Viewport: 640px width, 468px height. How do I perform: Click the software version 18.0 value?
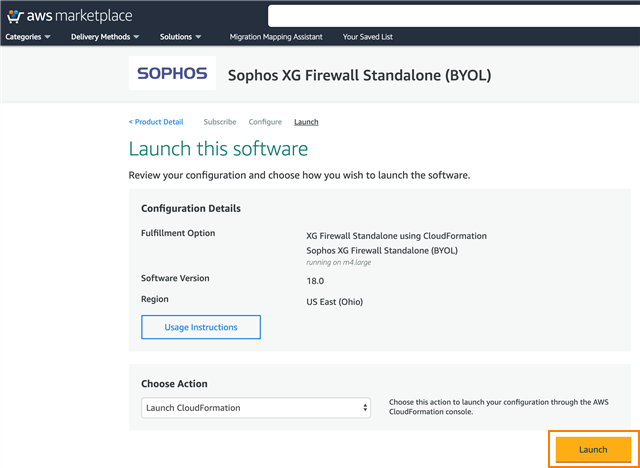click(x=316, y=280)
